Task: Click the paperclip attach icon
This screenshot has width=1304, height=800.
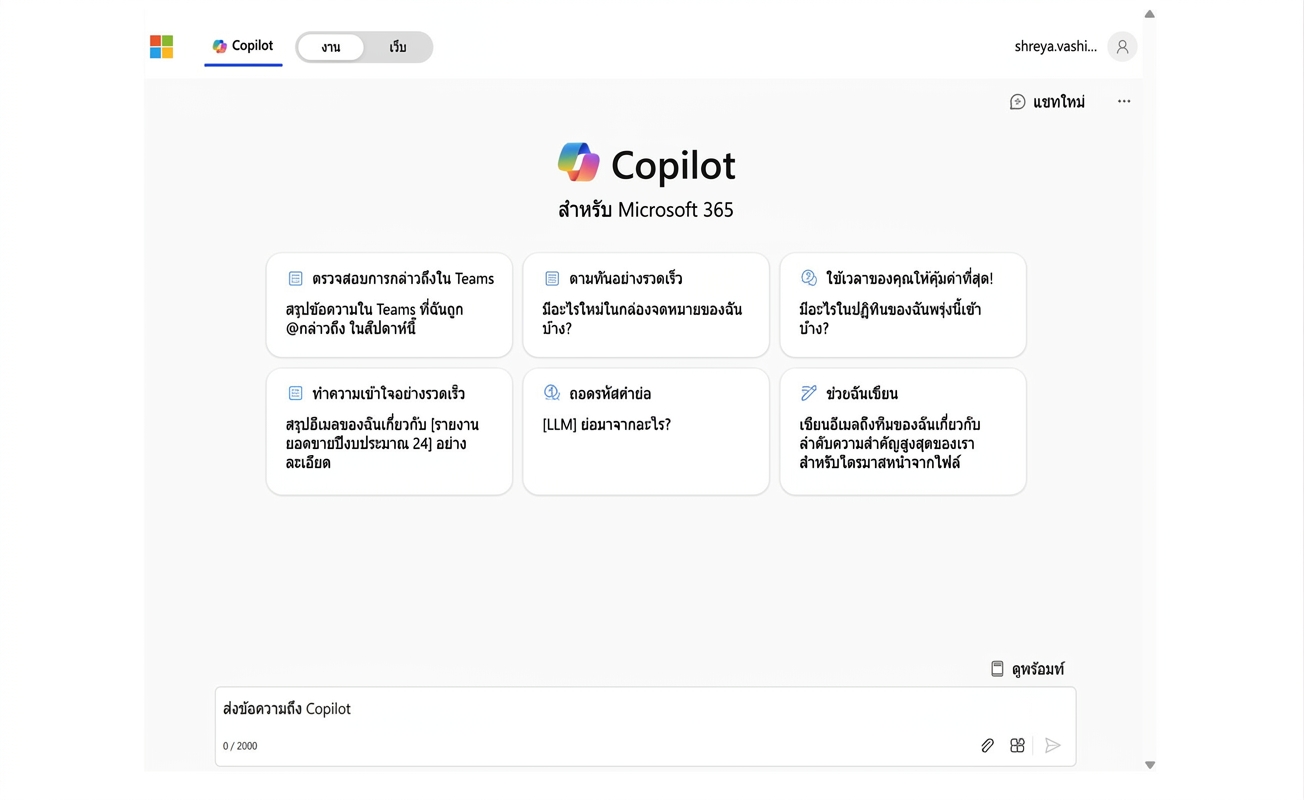Action: tap(987, 745)
